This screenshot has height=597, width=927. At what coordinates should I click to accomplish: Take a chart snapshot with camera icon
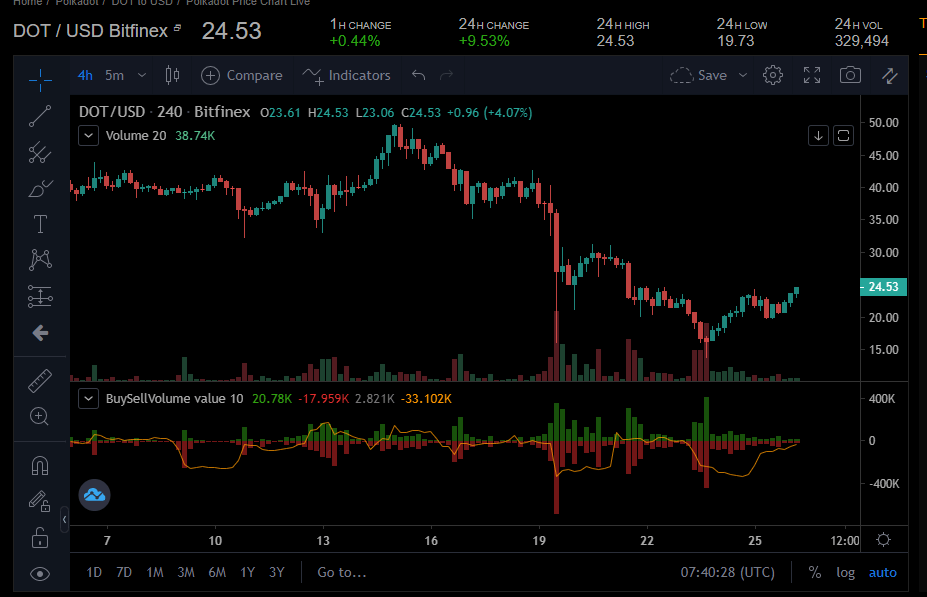click(850, 75)
